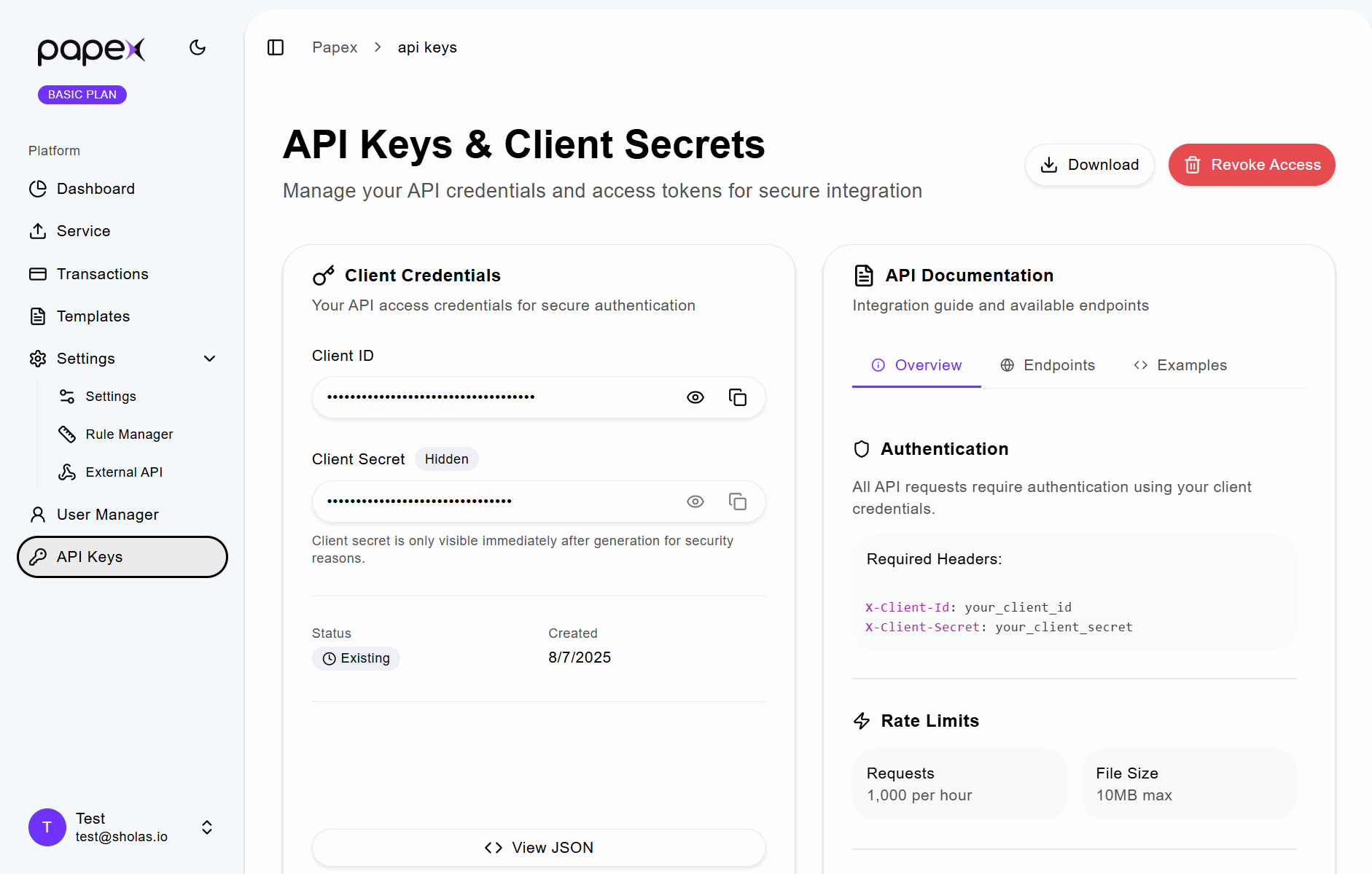Click the X-Client-Id header line

968,607
